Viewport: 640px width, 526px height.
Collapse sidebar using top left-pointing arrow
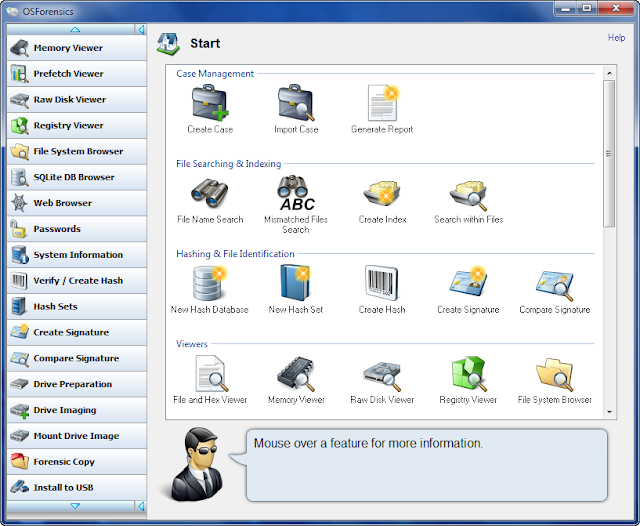(x=141, y=29)
